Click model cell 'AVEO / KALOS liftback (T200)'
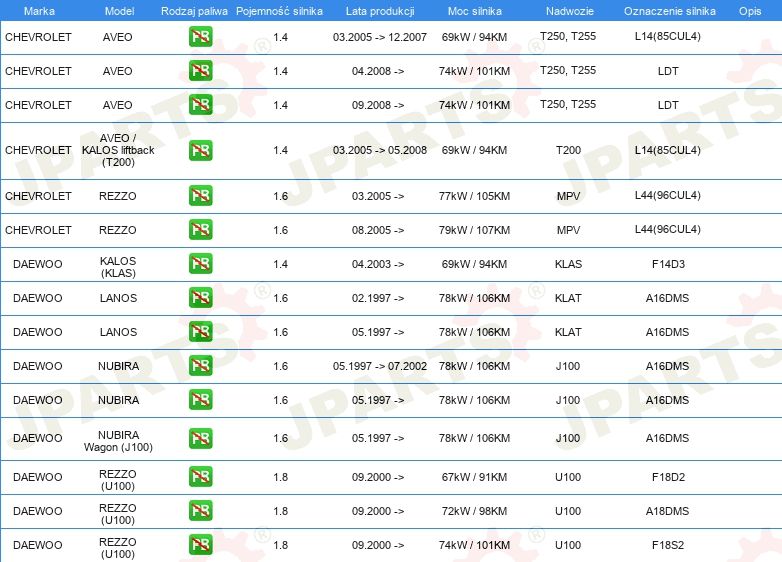Viewport: 782px width, 562px height. tap(118, 150)
